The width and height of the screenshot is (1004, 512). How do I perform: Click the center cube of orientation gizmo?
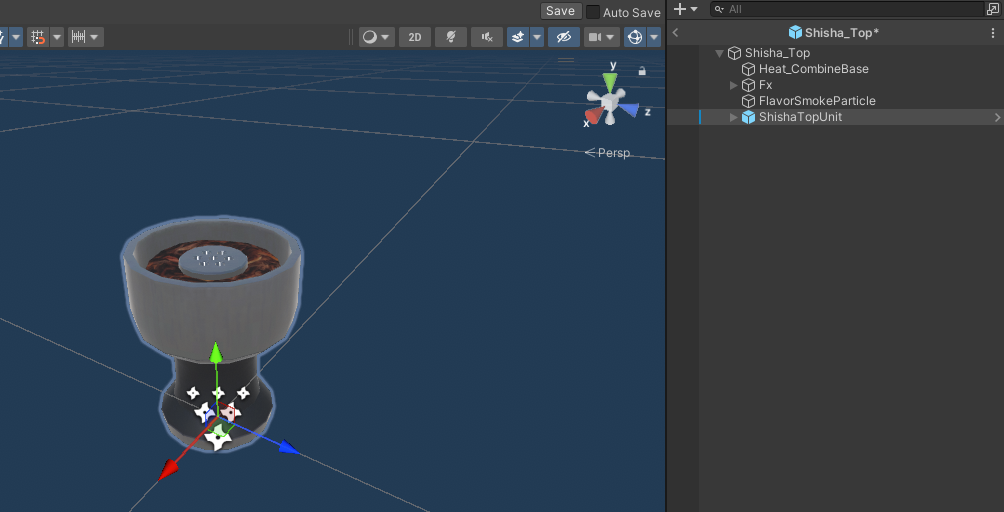click(610, 102)
